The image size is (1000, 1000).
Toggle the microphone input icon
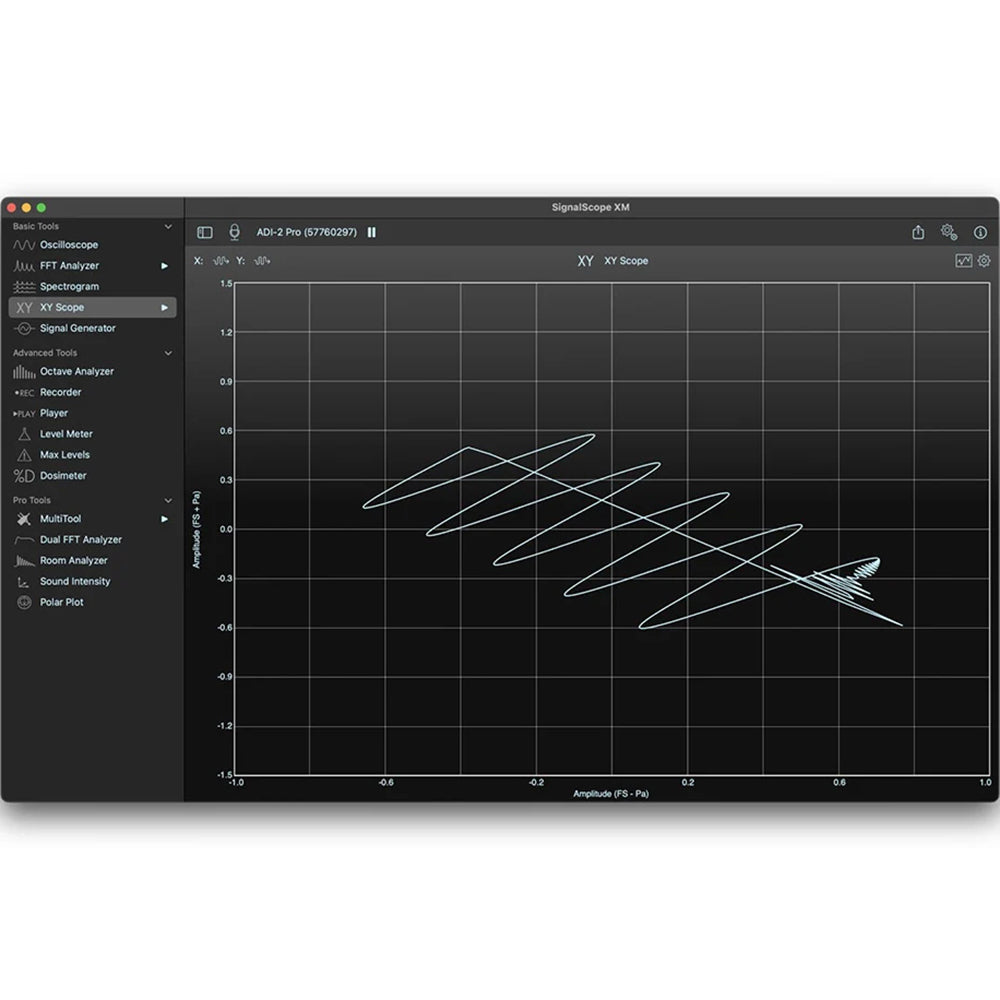point(234,231)
